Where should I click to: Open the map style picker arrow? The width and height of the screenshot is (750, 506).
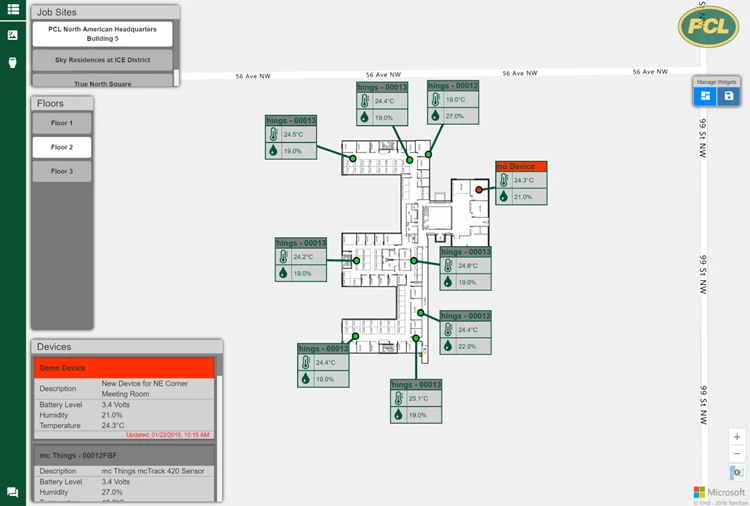pos(737,472)
